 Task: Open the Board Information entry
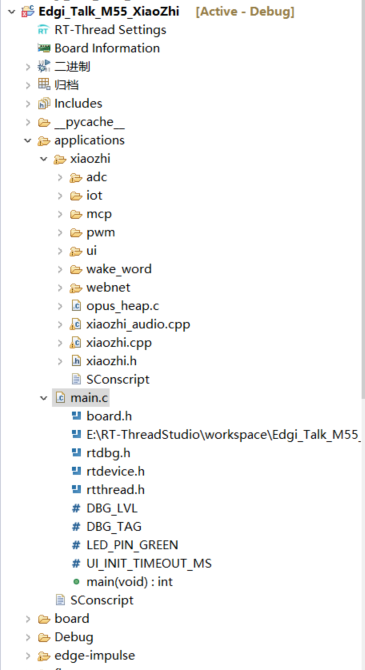point(107,48)
